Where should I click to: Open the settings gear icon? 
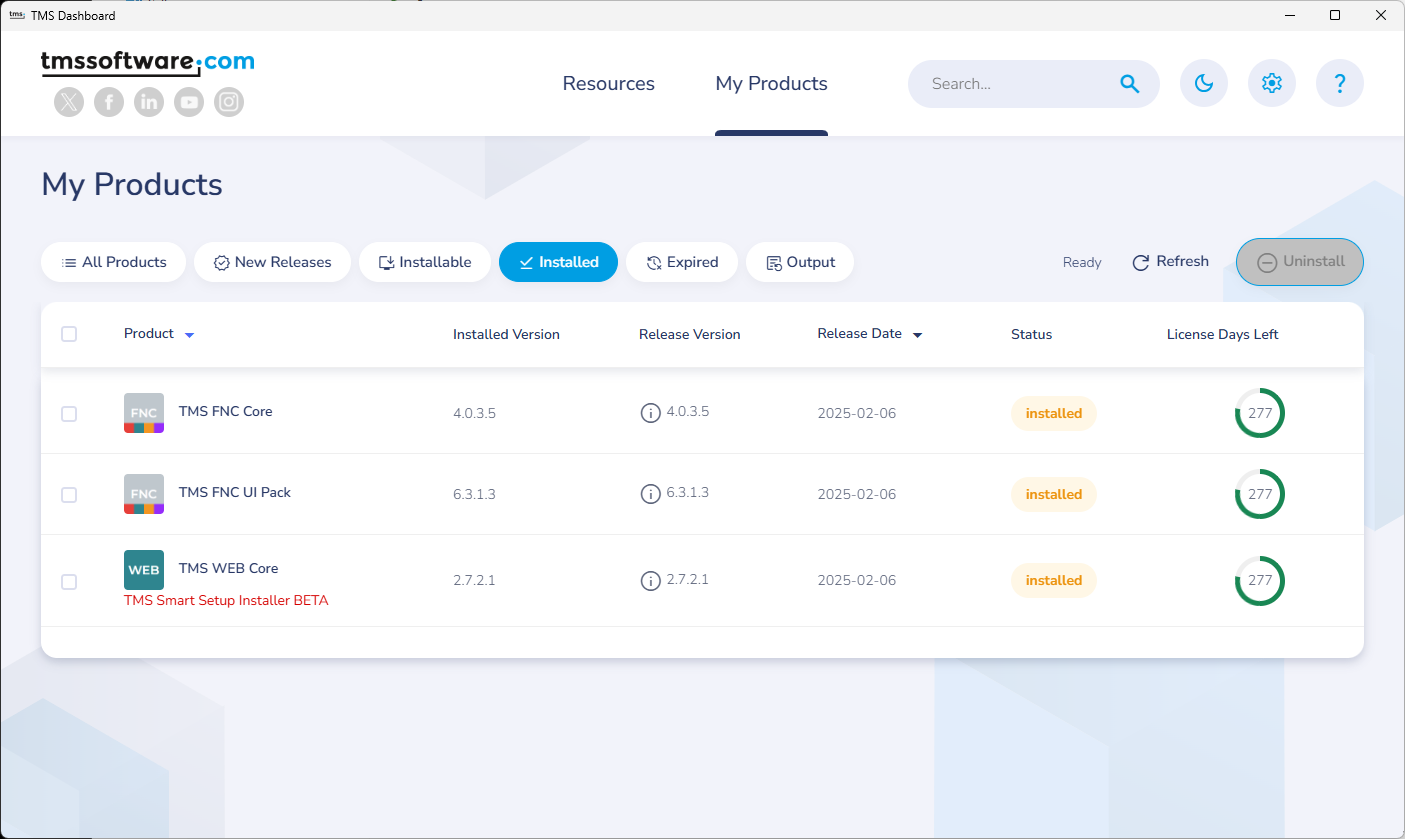[x=1272, y=83]
